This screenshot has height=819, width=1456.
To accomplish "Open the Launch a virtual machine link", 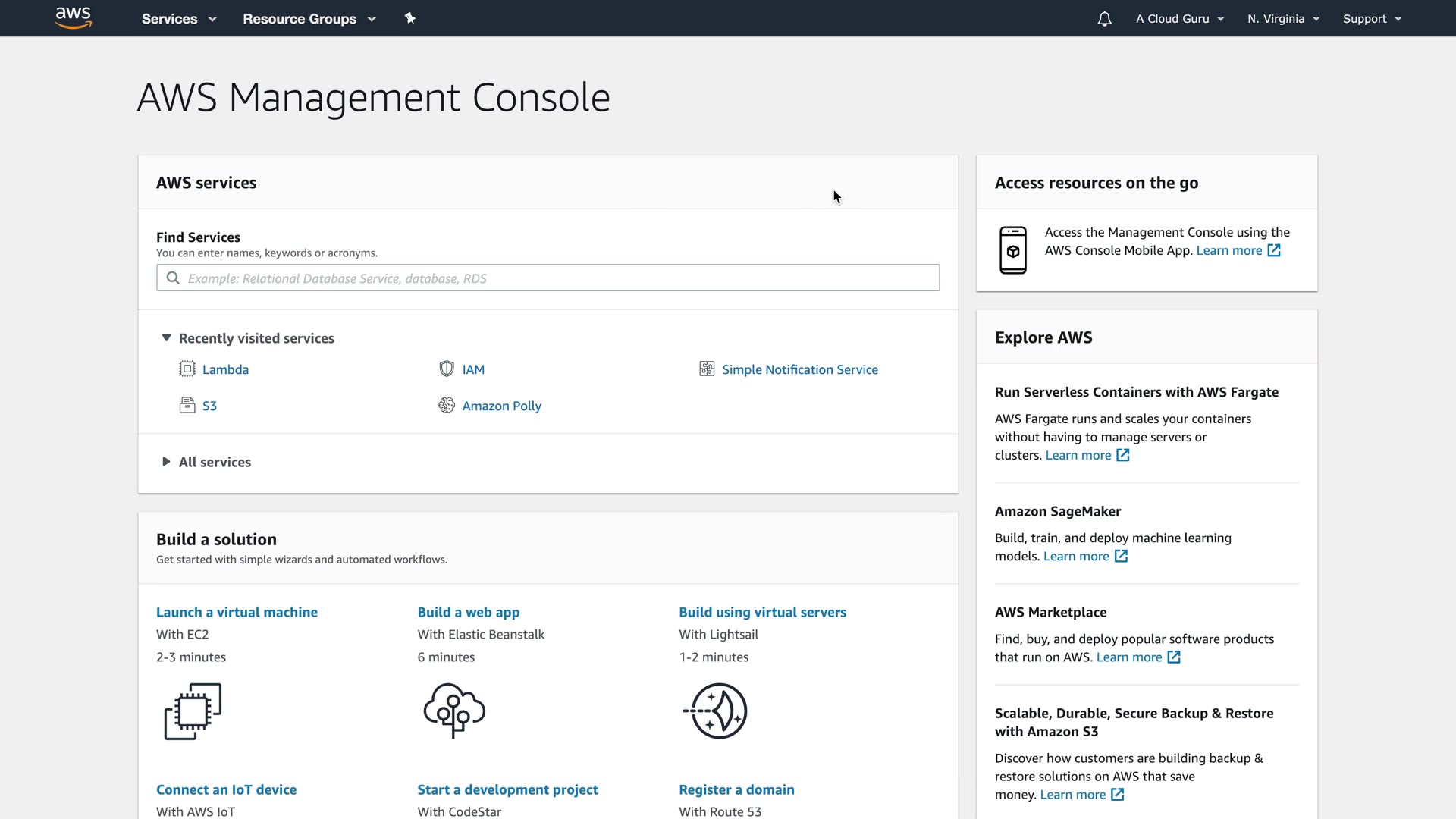I will click(237, 612).
